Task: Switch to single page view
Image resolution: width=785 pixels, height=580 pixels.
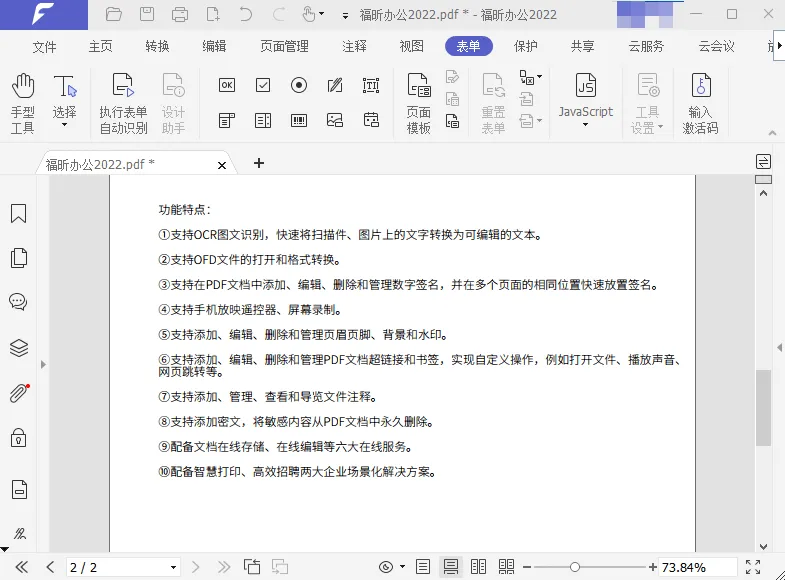Action: click(423, 567)
